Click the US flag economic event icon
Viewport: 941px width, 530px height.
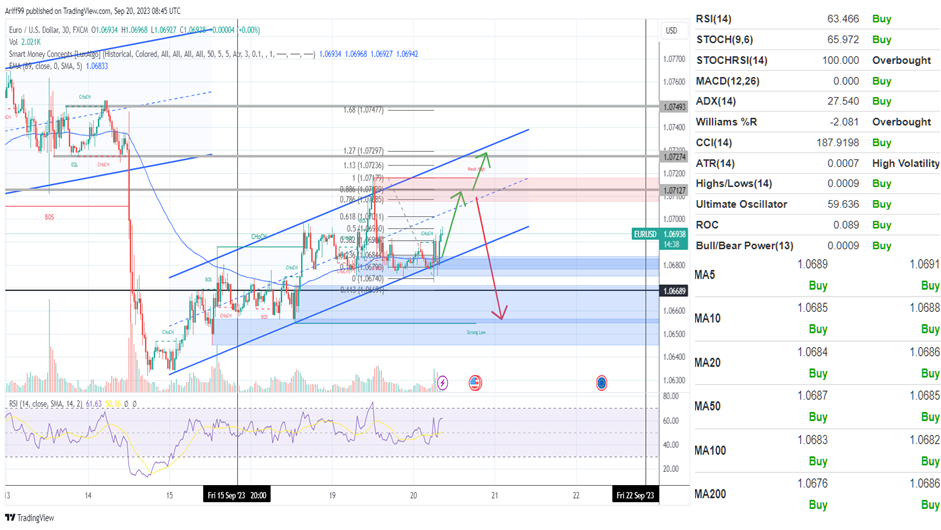(x=474, y=382)
